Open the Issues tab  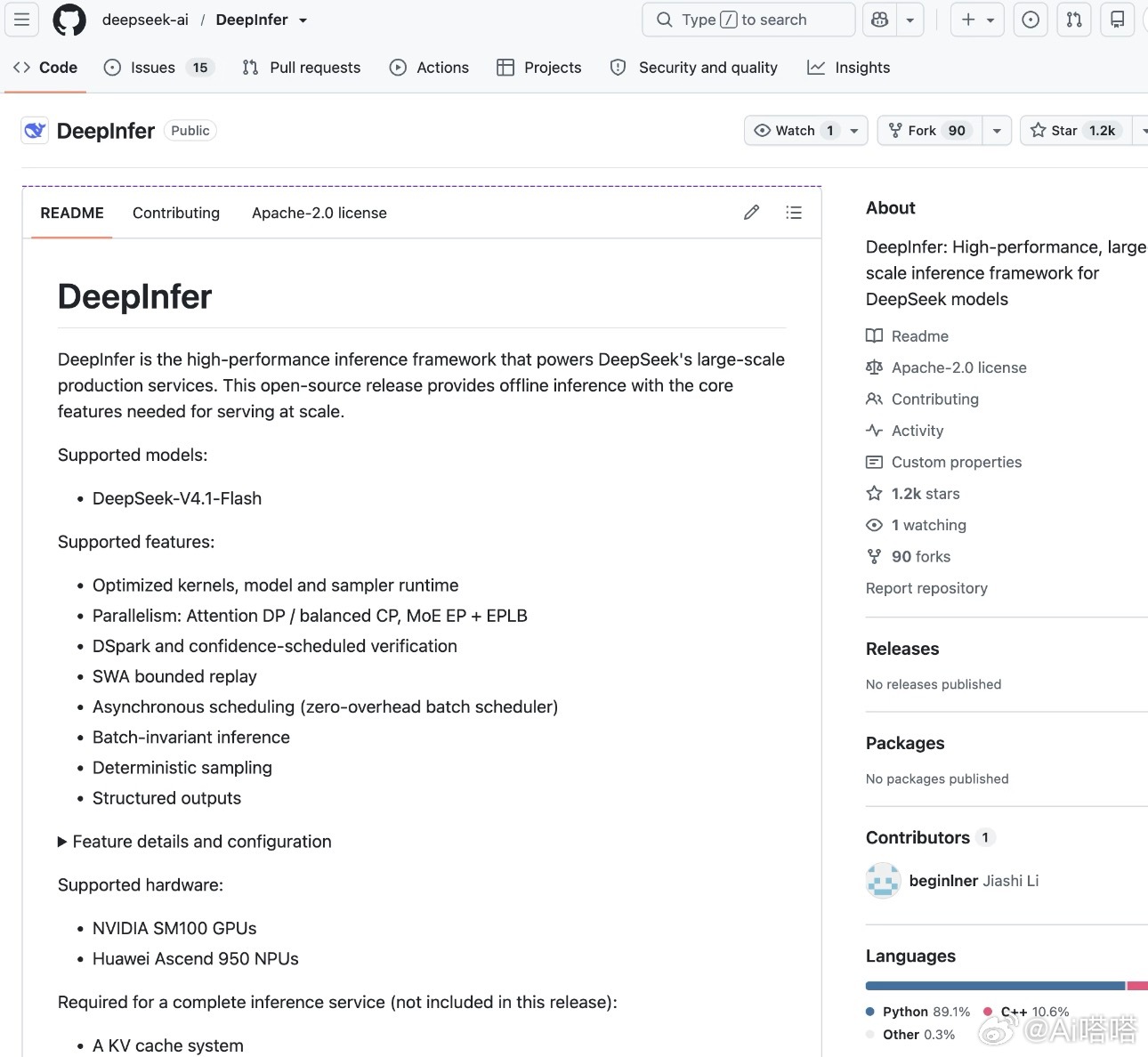pos(160,68)
